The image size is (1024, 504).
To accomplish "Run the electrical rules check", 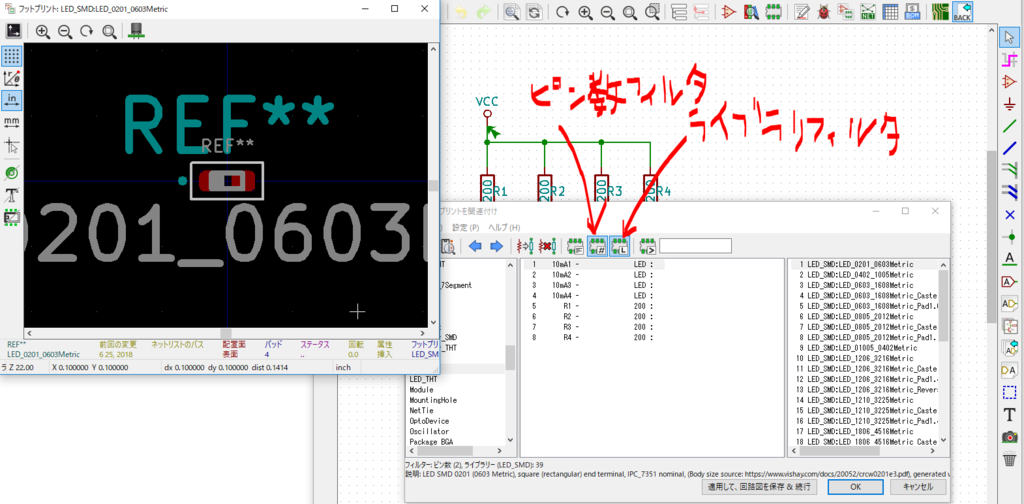I will pyautogui.click(x=824, y=12).
